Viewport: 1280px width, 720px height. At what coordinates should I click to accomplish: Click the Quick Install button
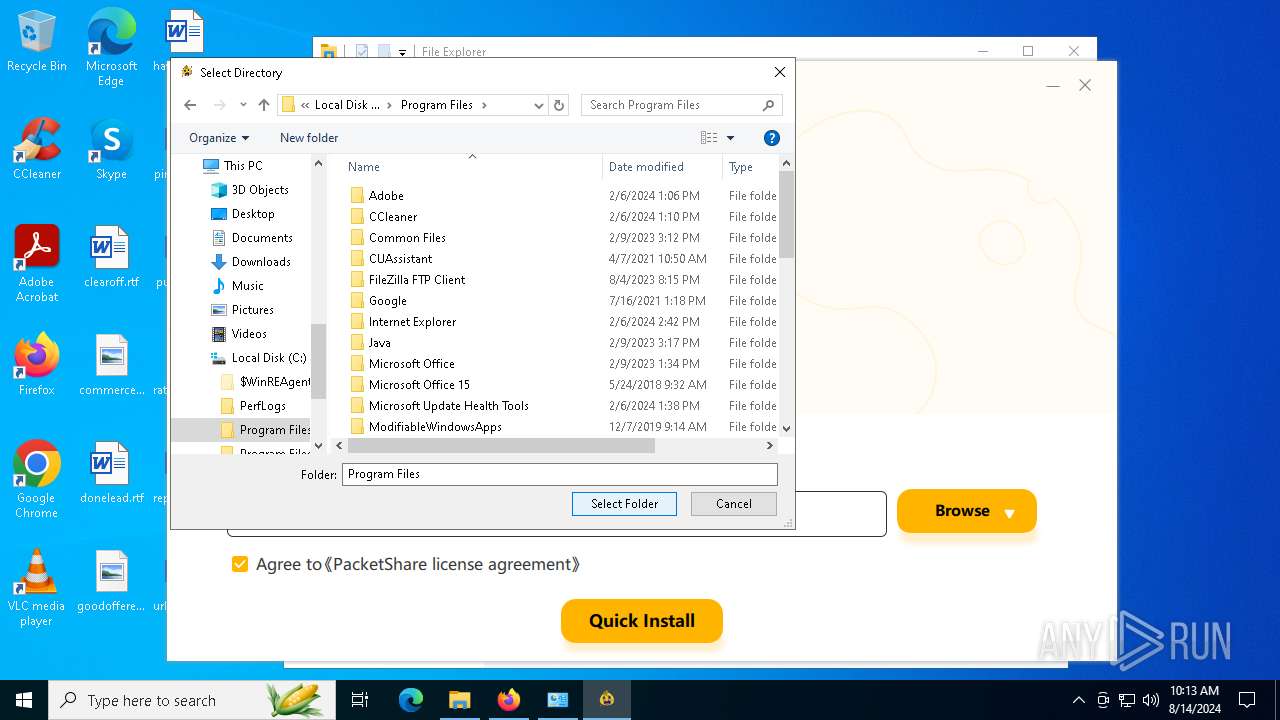pos(642,621)
